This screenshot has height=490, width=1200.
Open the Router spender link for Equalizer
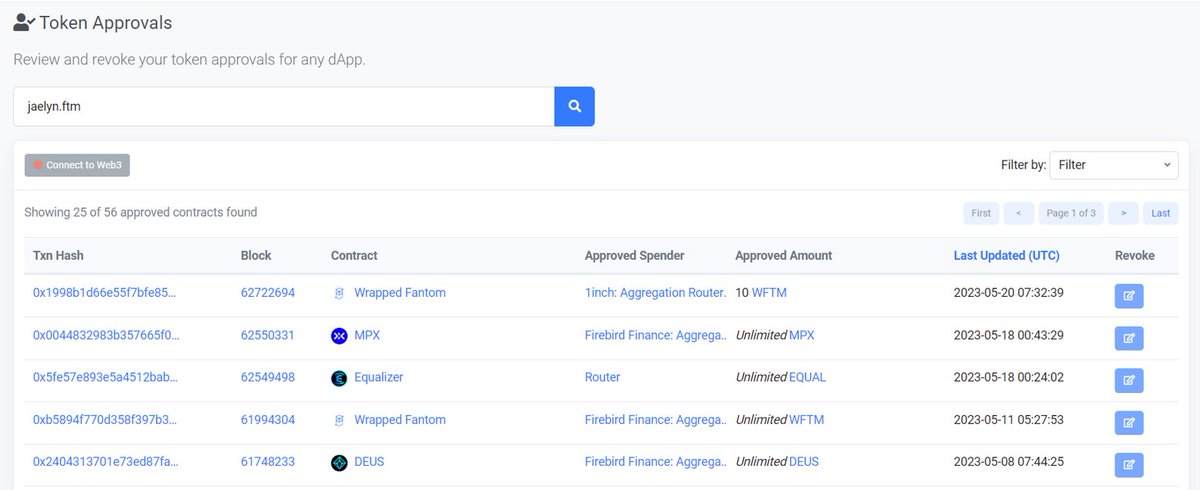603,377
